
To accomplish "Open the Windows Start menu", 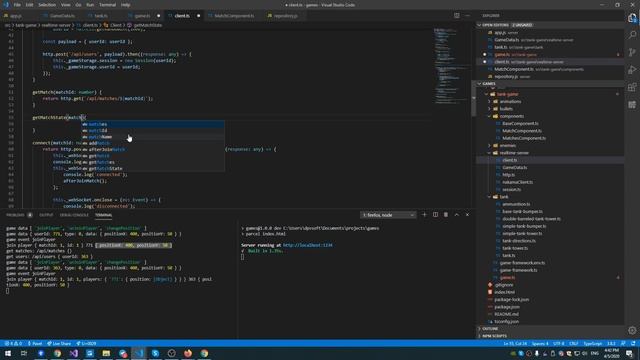I will pos(8,353).
